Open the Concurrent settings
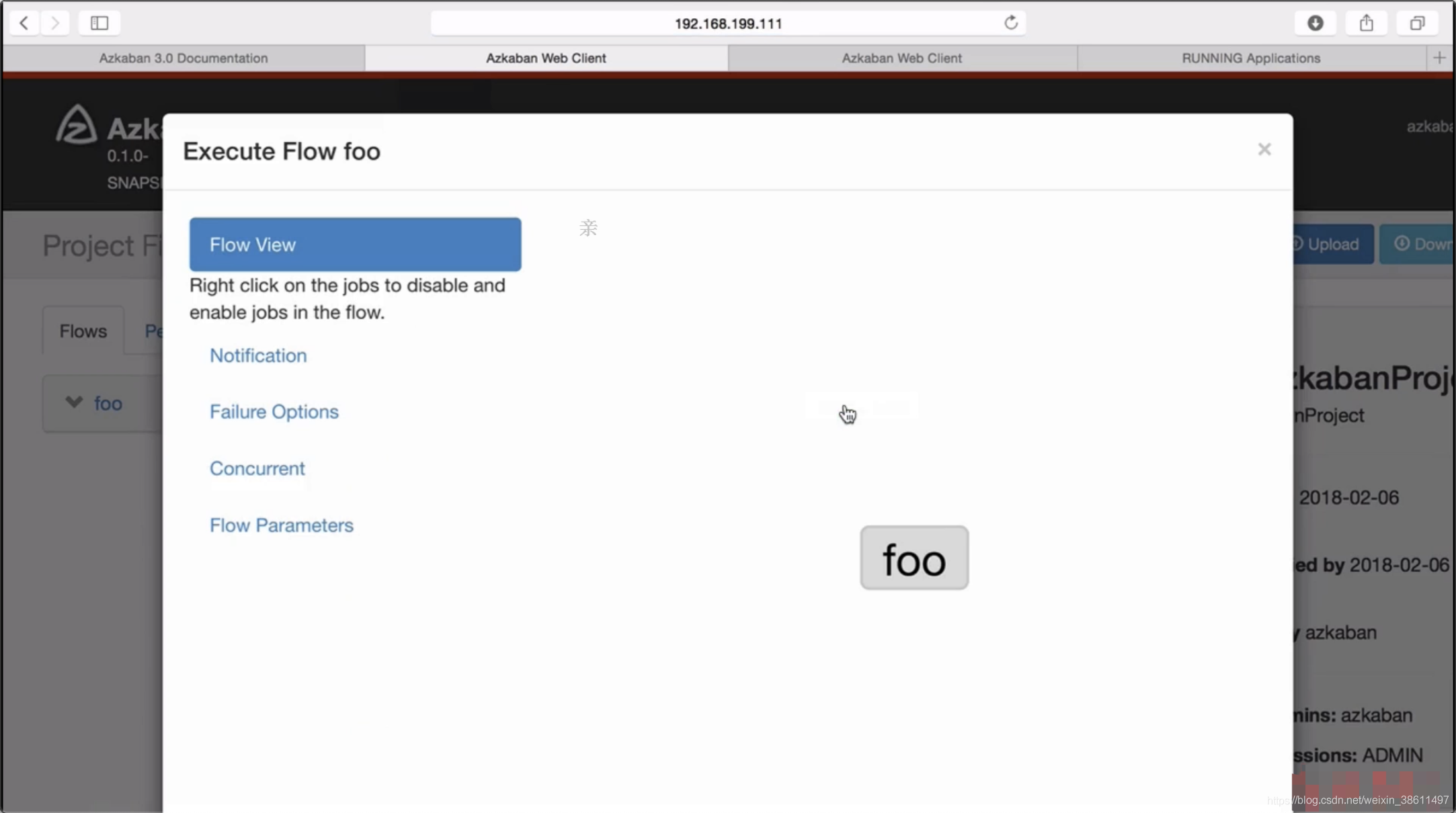Image resolution: width=1456 pixels, height=813 pixels. tap(257, 468)
